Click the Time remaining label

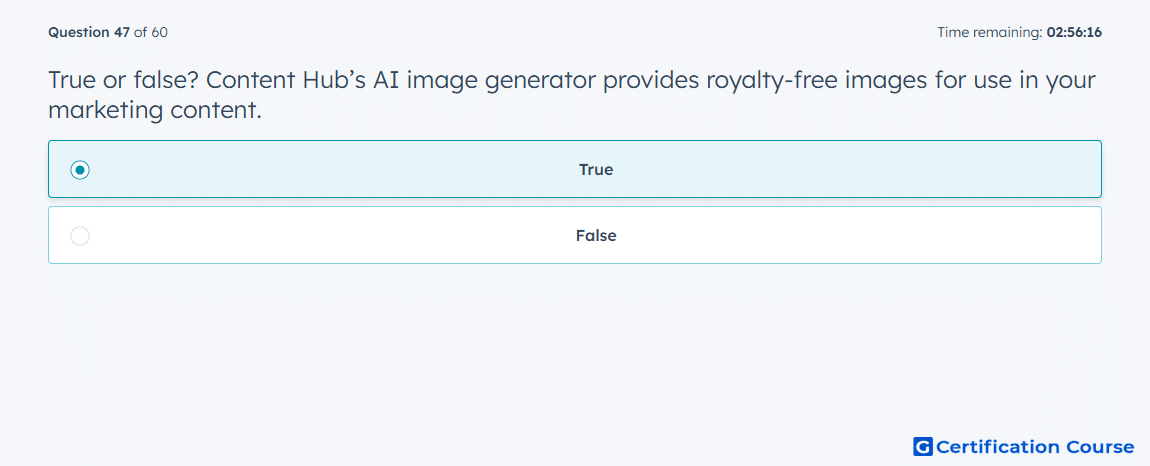990,32
